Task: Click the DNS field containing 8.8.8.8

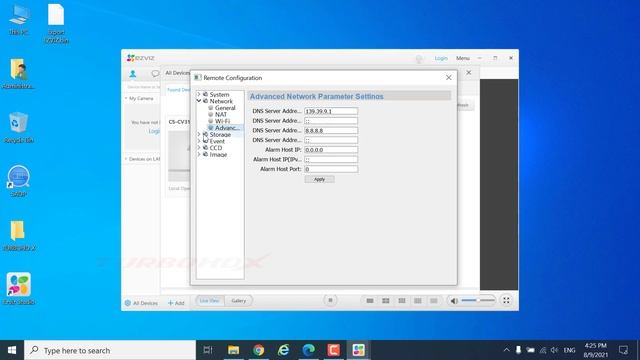Action: 331,131
